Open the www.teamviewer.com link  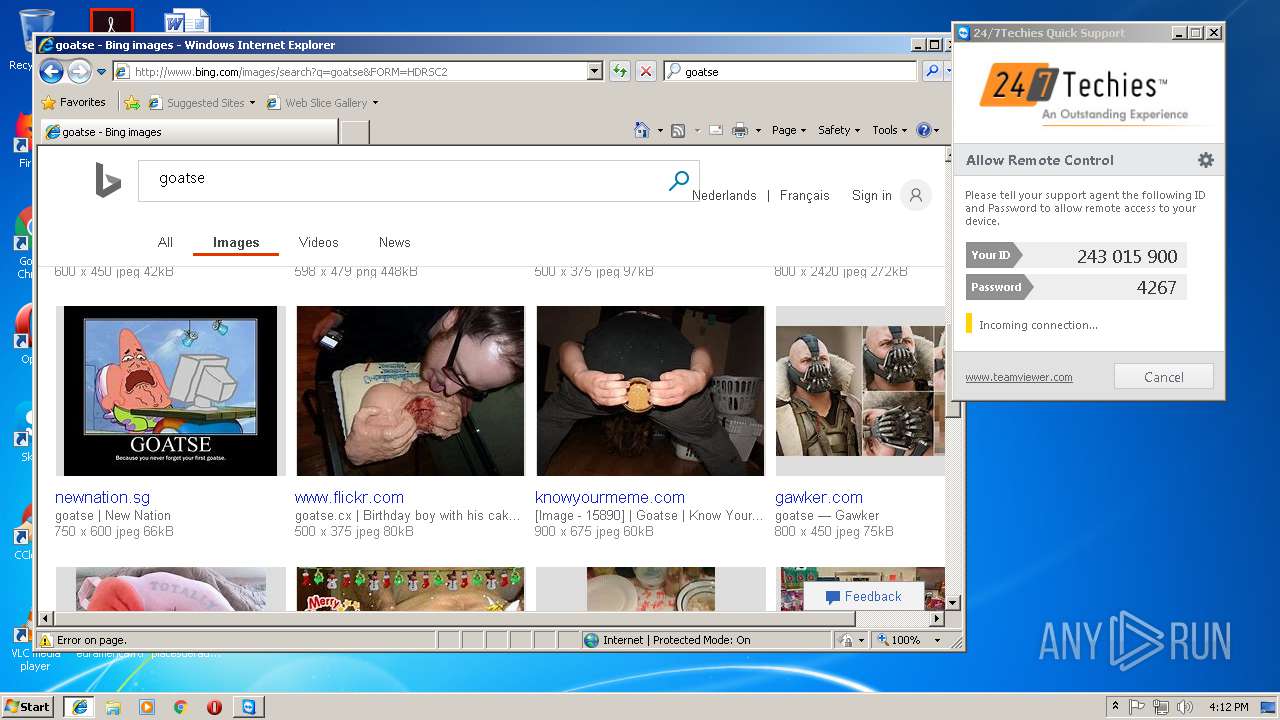pos(1019,377)
